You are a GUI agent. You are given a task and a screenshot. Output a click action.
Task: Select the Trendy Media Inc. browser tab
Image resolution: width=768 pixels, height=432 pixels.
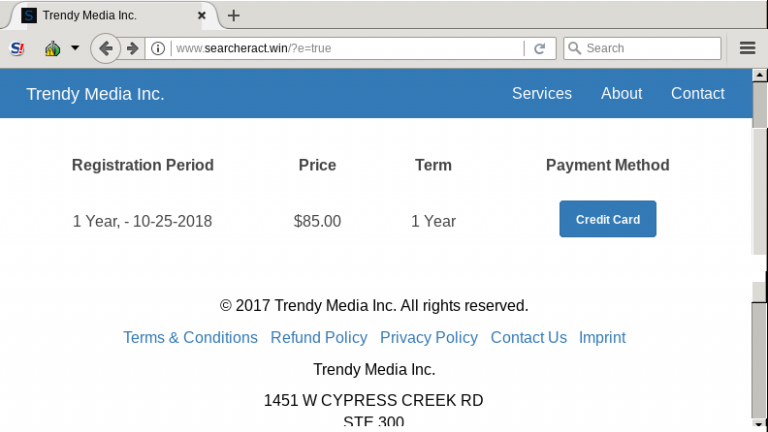pos(112,16)
